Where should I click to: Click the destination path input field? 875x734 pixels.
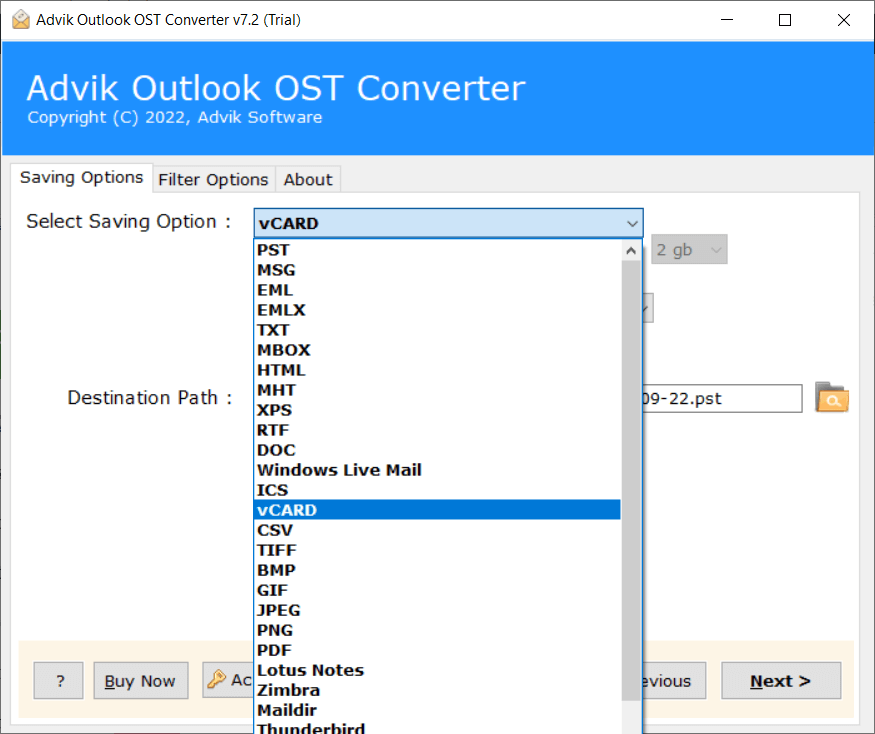point(722,399)
